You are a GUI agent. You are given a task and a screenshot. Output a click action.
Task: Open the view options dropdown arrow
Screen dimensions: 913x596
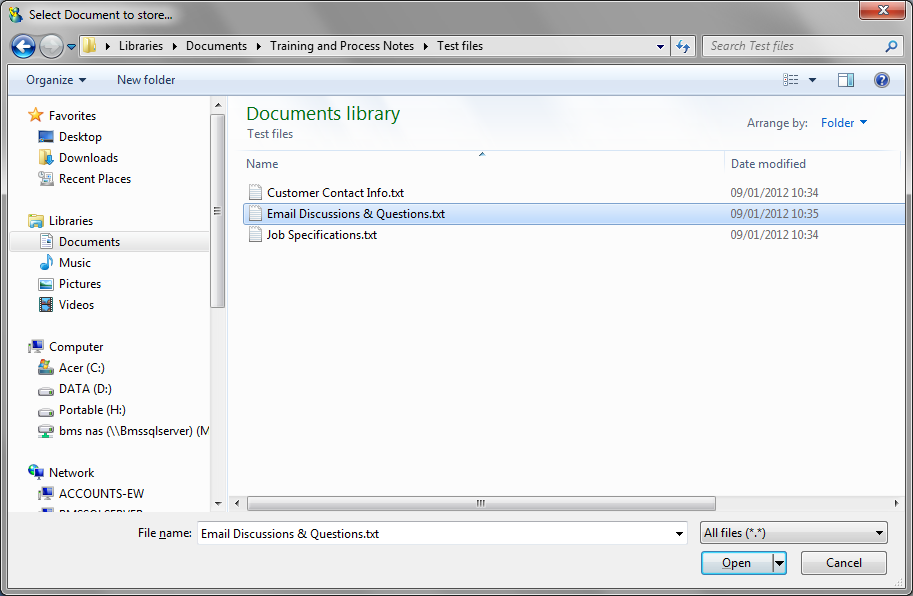coord(812,80)
